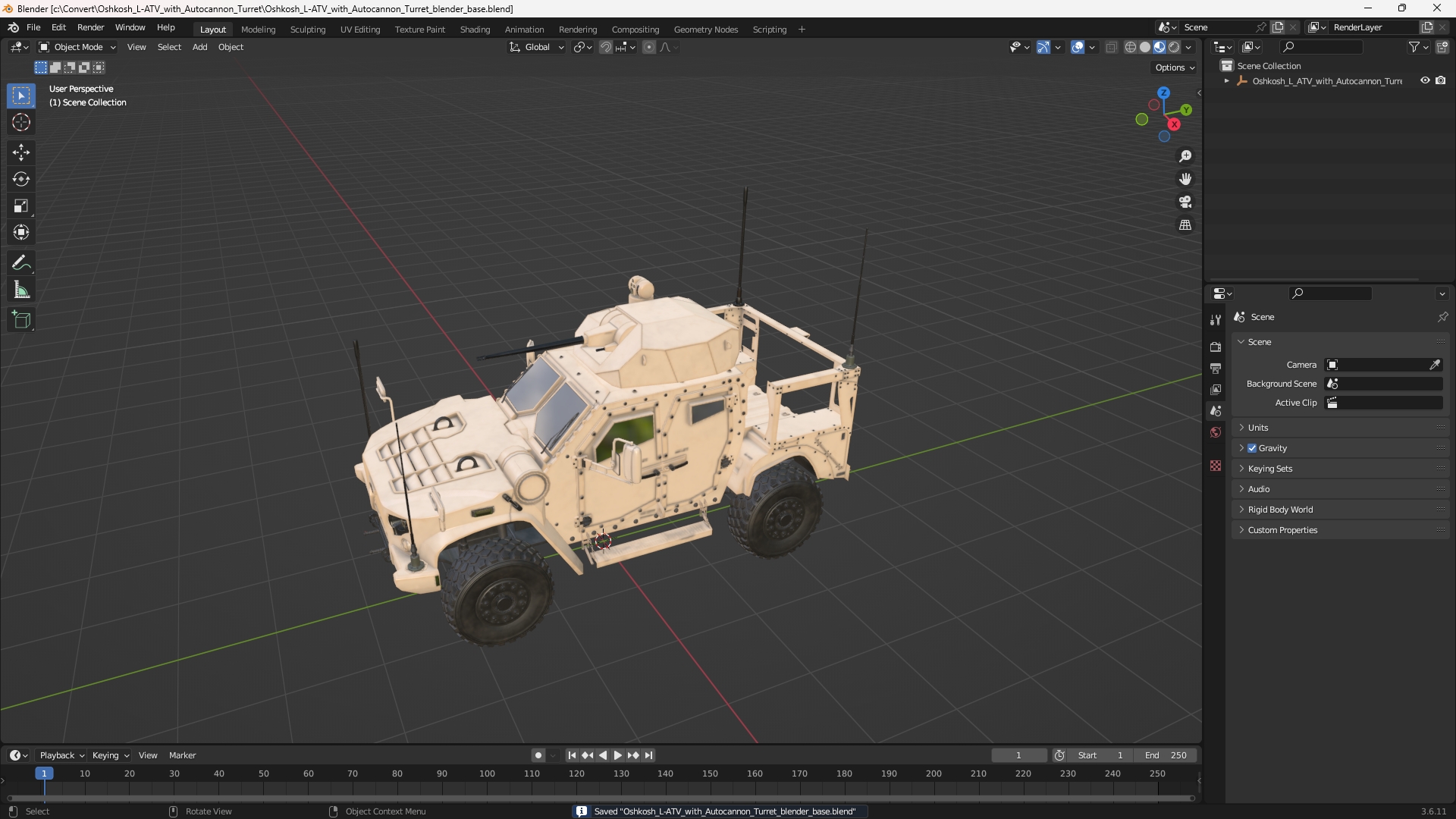Open Global transform orientation dropdown

tap(537, 47)
